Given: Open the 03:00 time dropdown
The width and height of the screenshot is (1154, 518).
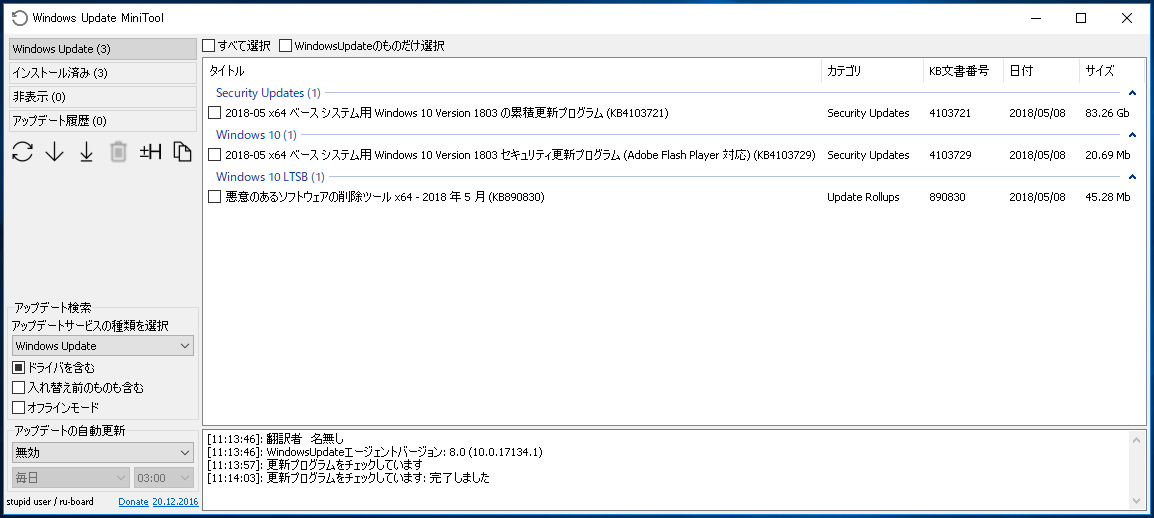Looking at the screenshot, I should 164,478.
